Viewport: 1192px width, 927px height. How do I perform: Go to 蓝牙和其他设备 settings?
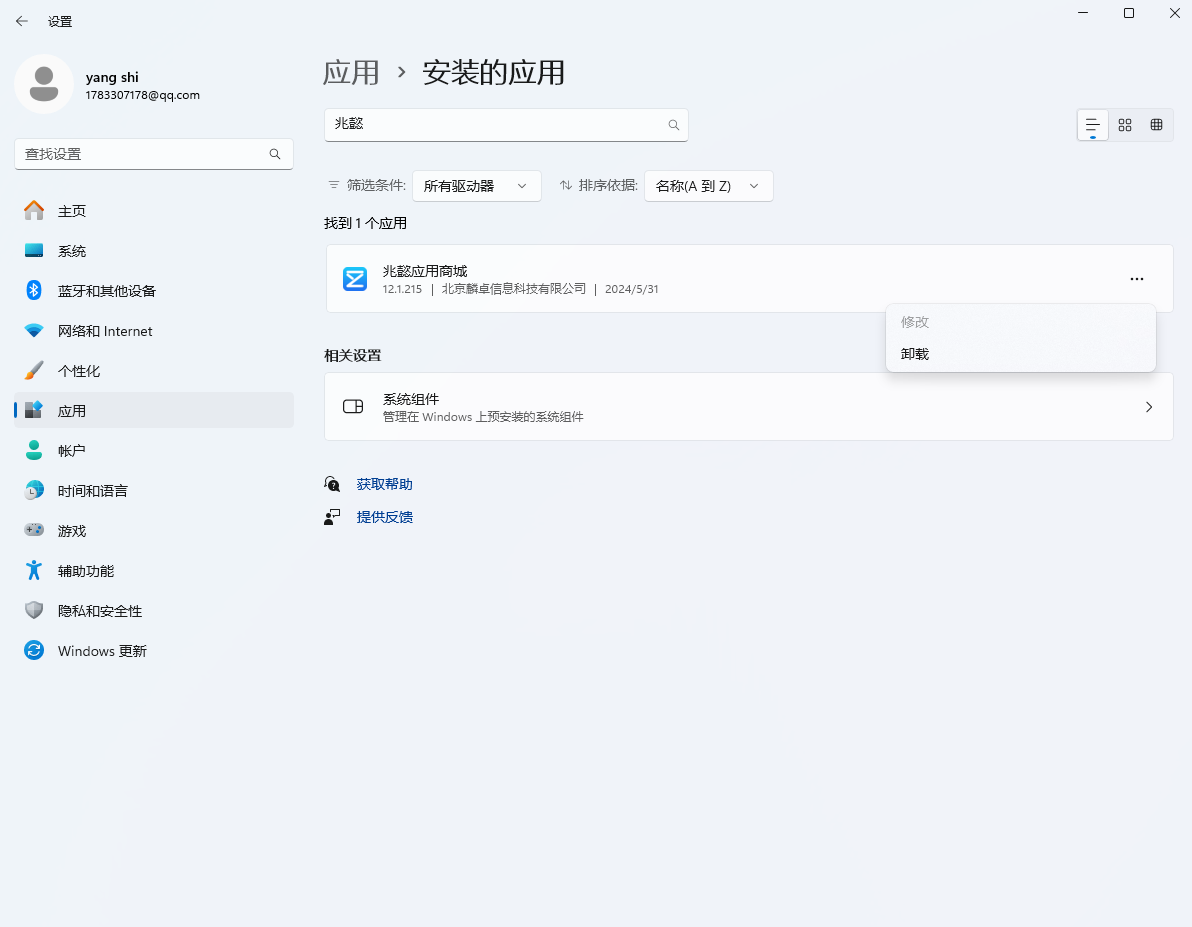106,291
